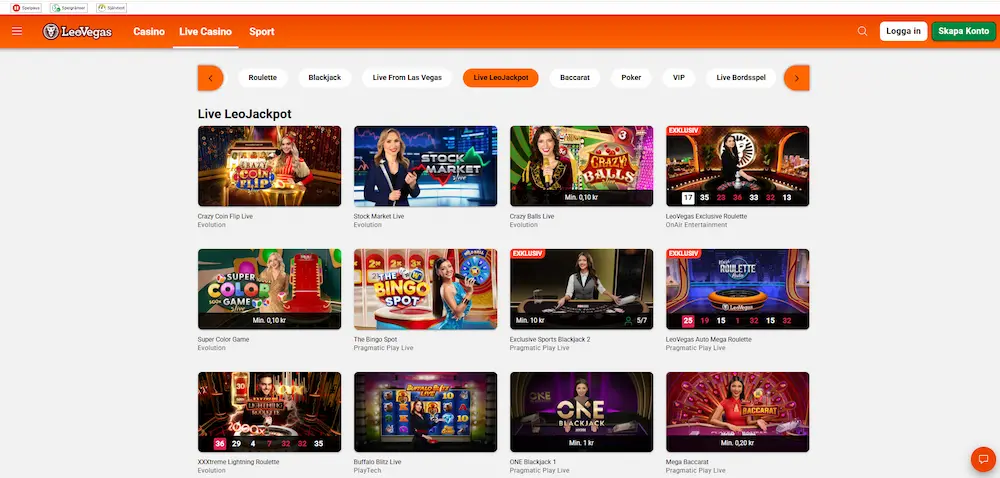Click the 'ONE Blackjack 1' title text
Screen dimensions: 1000x478
point(533,462)
